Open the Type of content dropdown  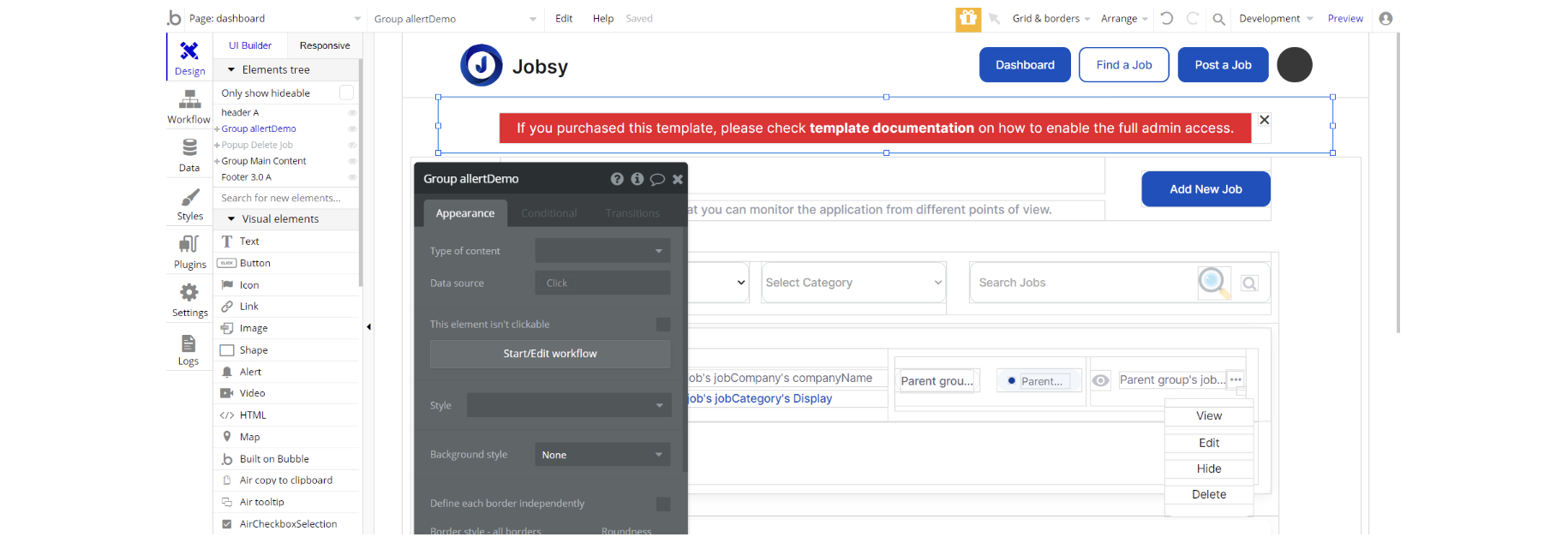tap(602, 251)
